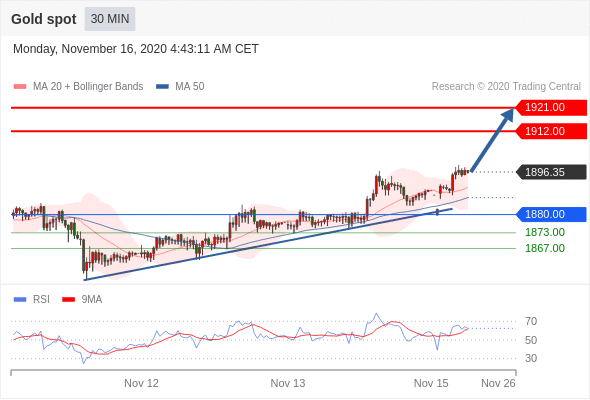The image size is (590, 400).
Task: Click the 1921.00 resistance price tag
Action: (551, 108)
